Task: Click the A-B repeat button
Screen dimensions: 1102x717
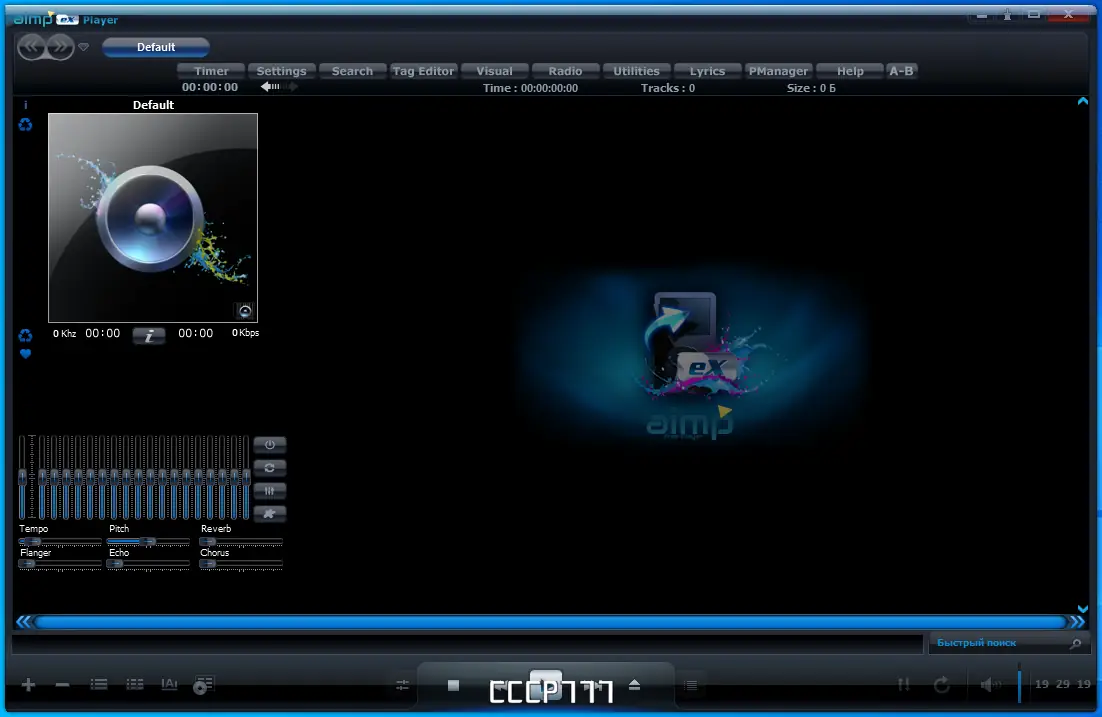Action: [x=901, y=71]
